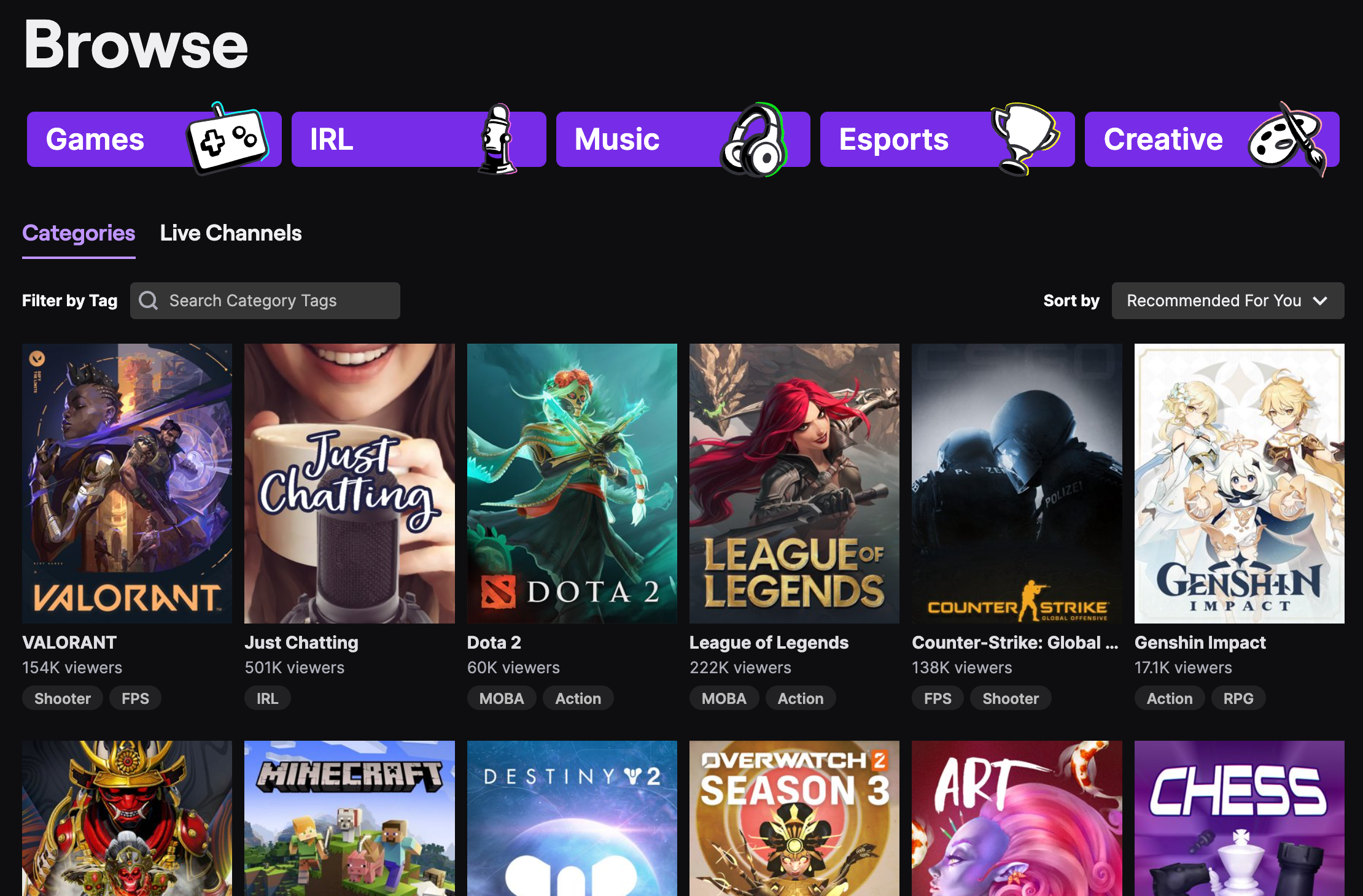Open the Live Channels tab

coord(231,233)
